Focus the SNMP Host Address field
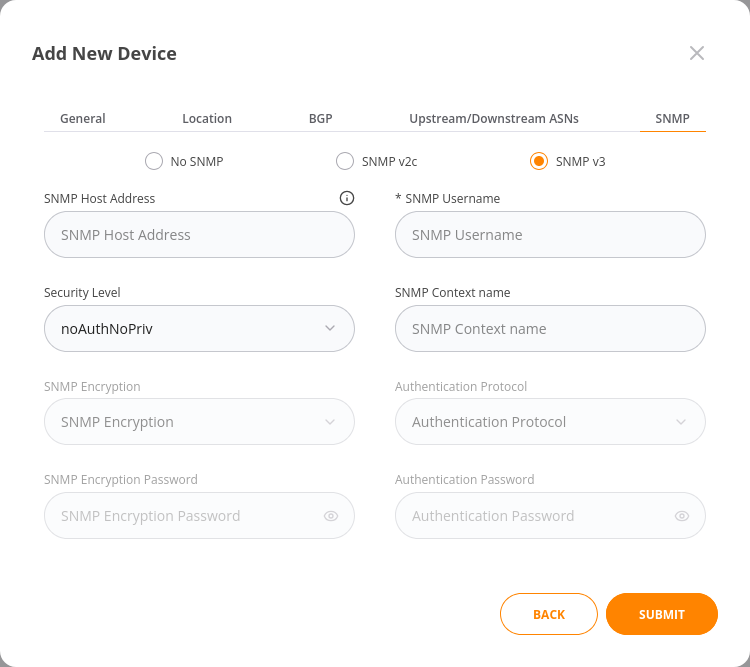This screenshot has width=750, height=667. (199, 235)
